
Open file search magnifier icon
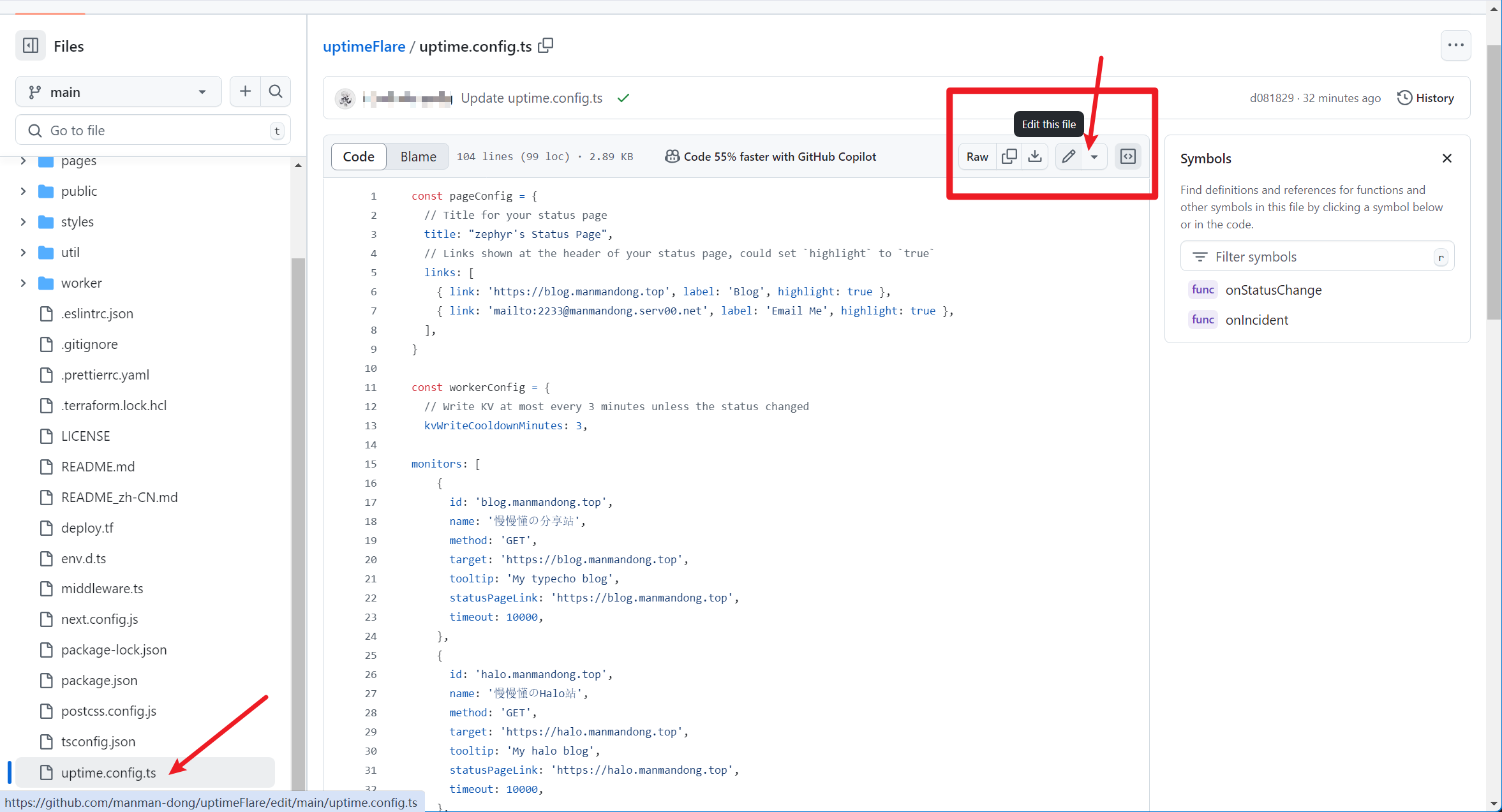point(276,92)
